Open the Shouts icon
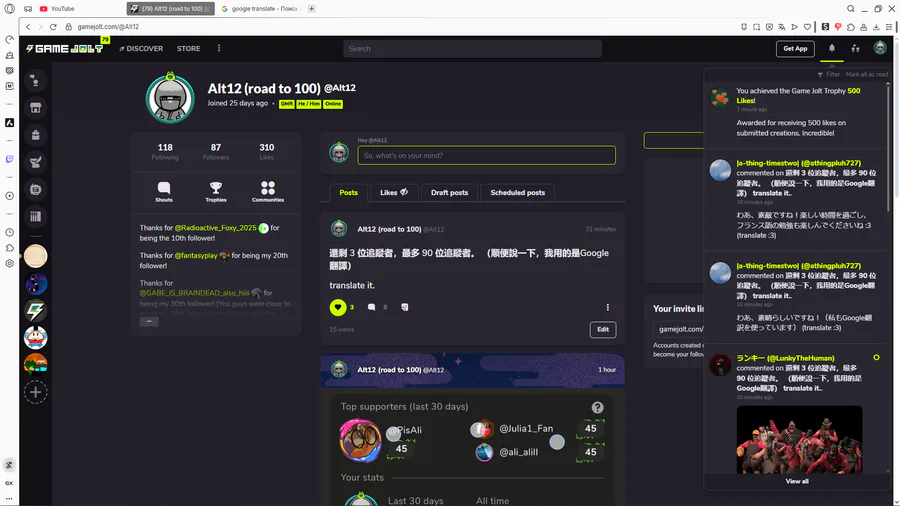 (x=164, y=192)
